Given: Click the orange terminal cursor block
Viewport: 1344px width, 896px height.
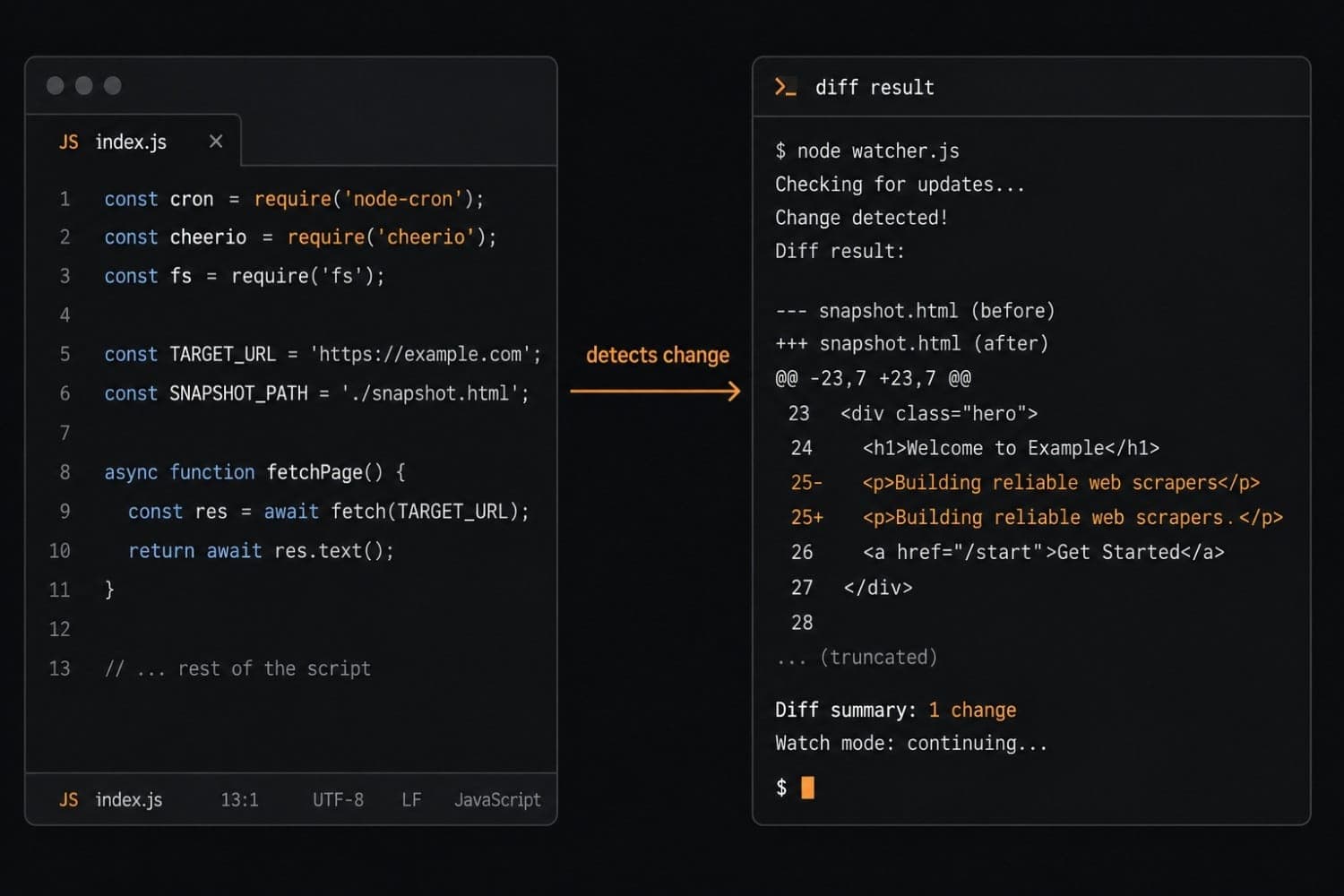Looking at the screenshot, I should click(807, 788).
